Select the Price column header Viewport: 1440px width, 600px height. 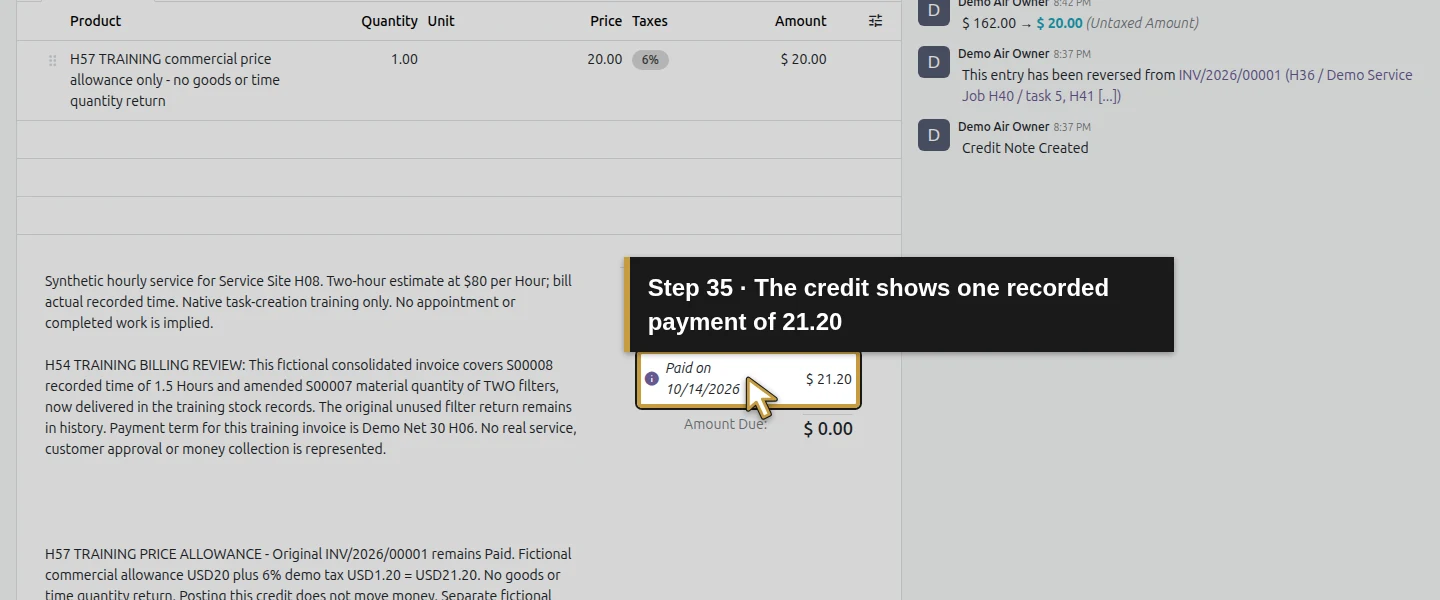tap(606, 21)
